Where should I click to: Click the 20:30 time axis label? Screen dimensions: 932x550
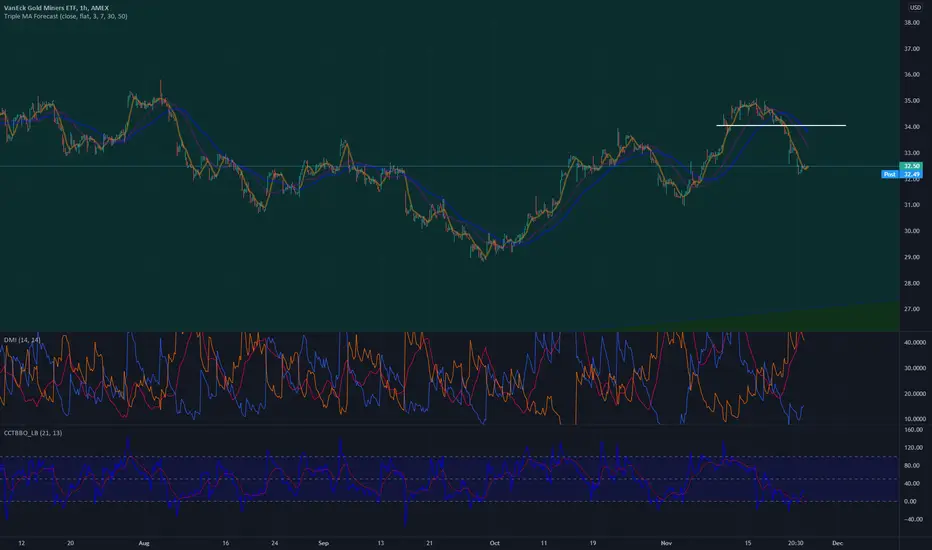tap(795, 543)
